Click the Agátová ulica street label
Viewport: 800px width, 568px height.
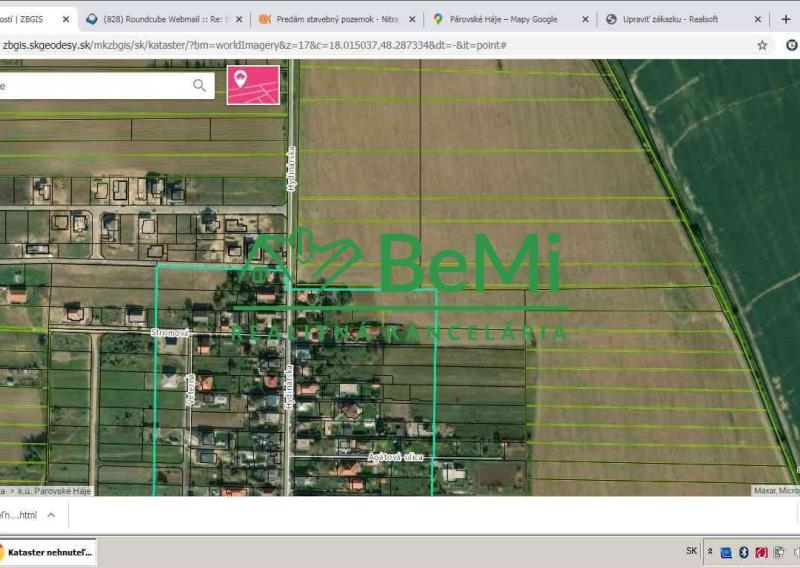coord(395,457)
